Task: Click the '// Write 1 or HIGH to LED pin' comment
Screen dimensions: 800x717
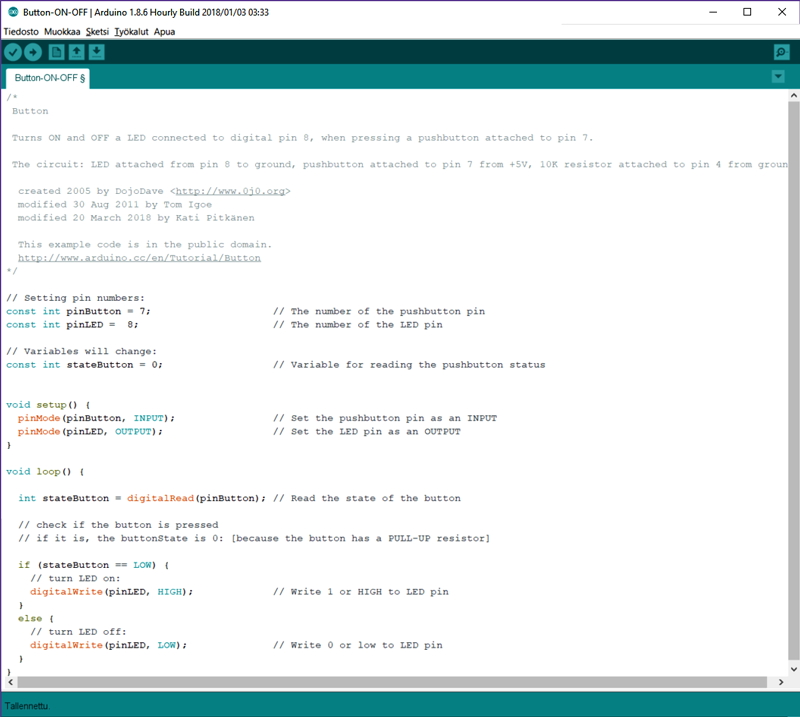Action: point(361,591)
